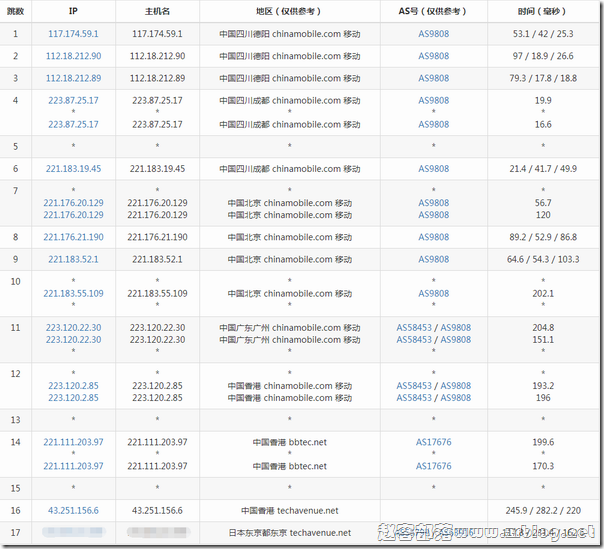This screenshot has height=549, width=604.
Task: Select hostname text 43.251.156.6 in 主机名 column
Action: click(x=157, y=510)
